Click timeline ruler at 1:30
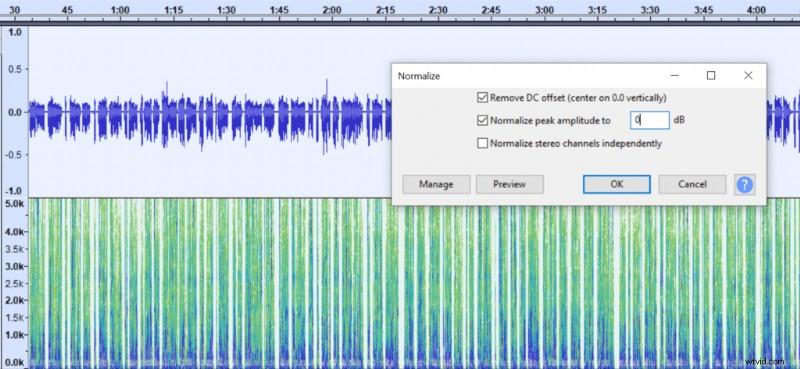 (x=226, y=10)
